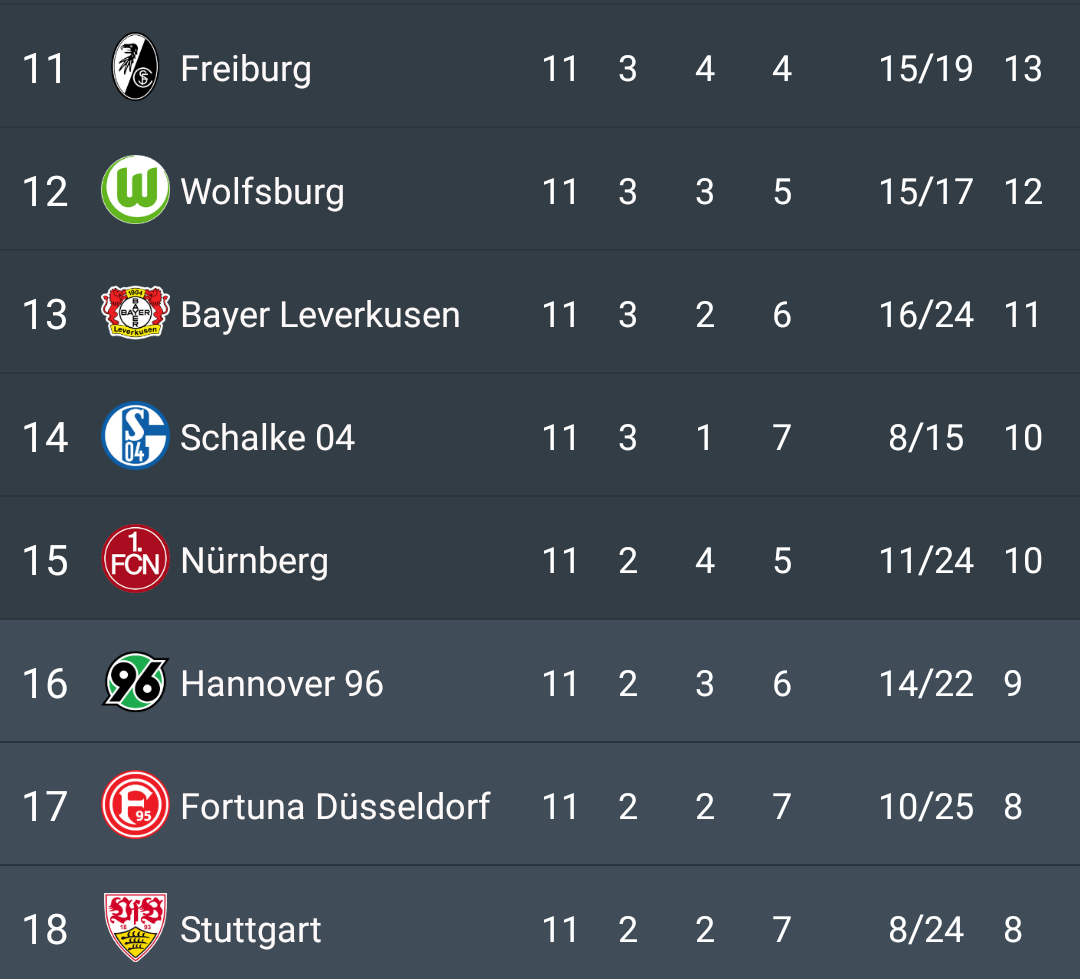Click position number 16 for Hannover
Viewport: 1080px width, 979px height.
pyautogui.click(x=45, y=683)
